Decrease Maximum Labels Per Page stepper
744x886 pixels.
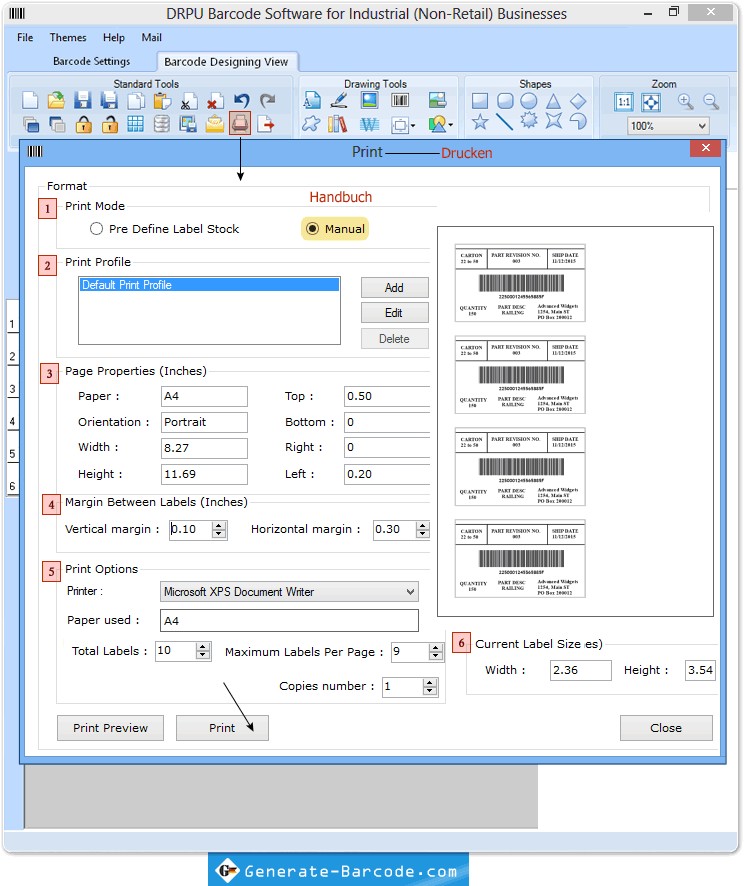(435, 656)
